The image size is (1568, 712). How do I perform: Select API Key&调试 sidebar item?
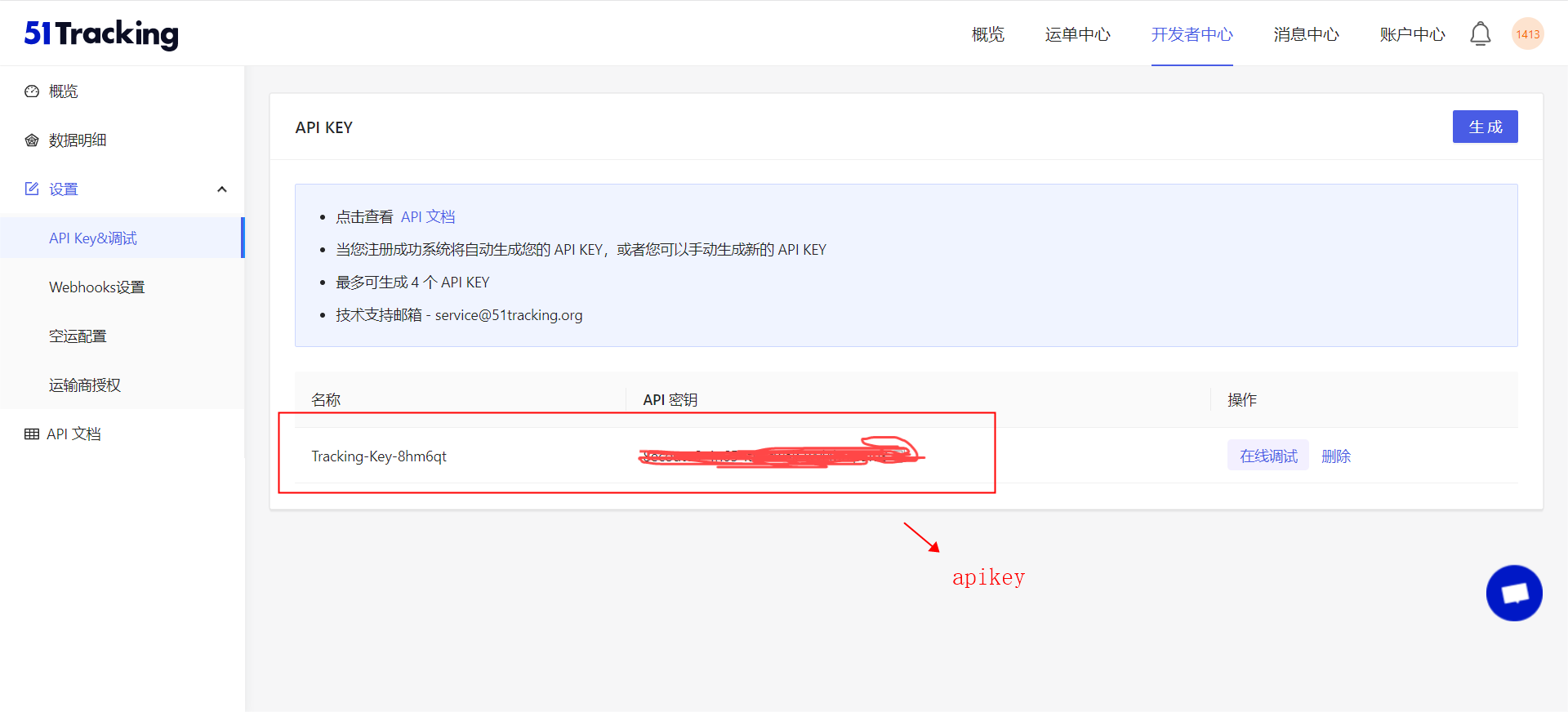pos(122,238)
